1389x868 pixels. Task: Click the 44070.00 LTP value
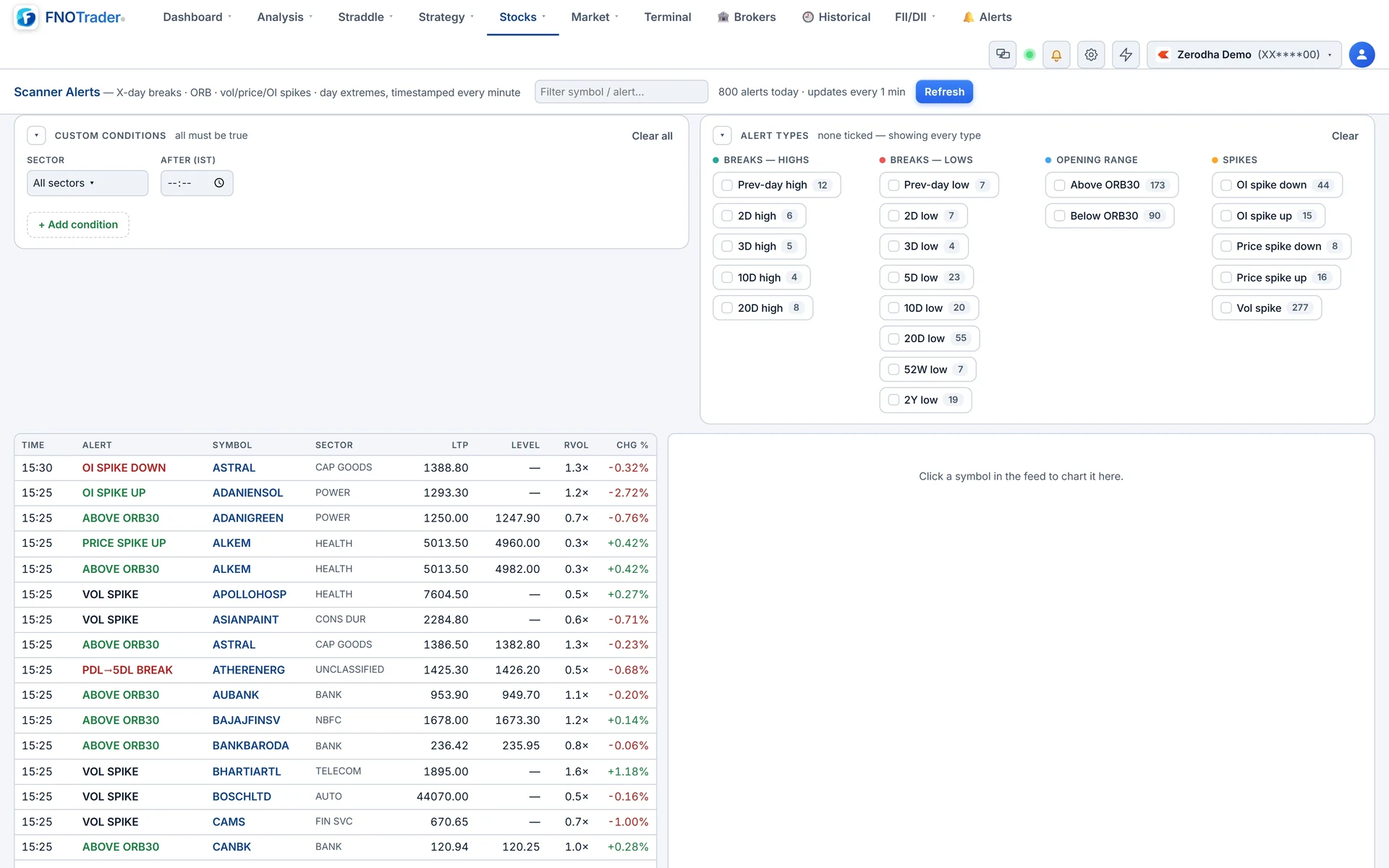(x=442, y=796)
